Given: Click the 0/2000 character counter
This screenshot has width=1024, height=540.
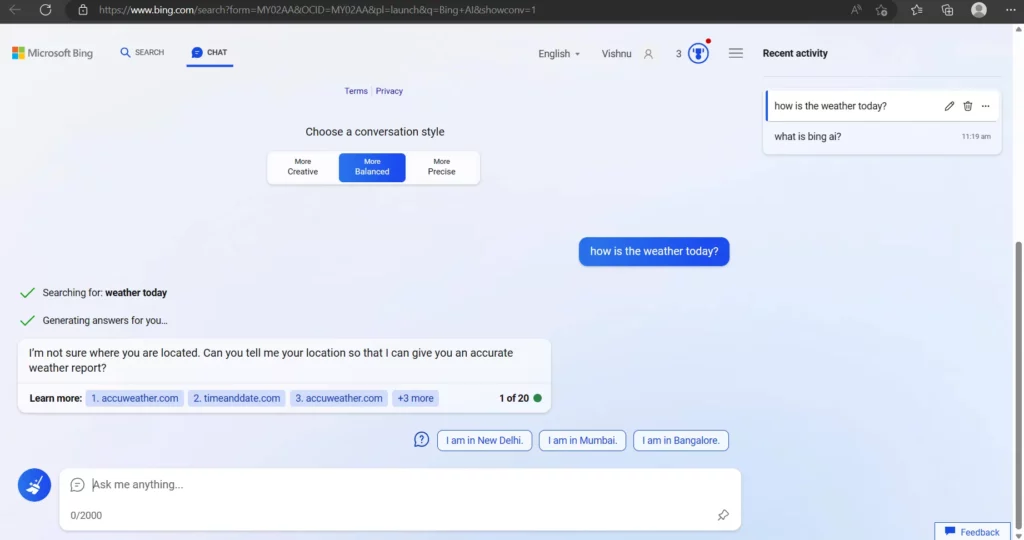Looking at the screenshot, I should (86, 515).
